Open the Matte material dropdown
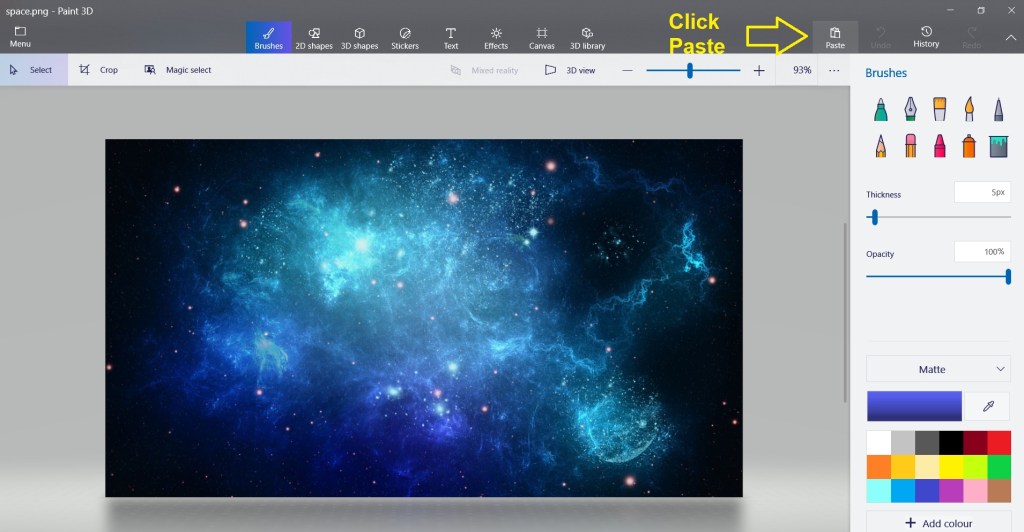Viewport: 1024px width, 532px height. coord(938,369)
